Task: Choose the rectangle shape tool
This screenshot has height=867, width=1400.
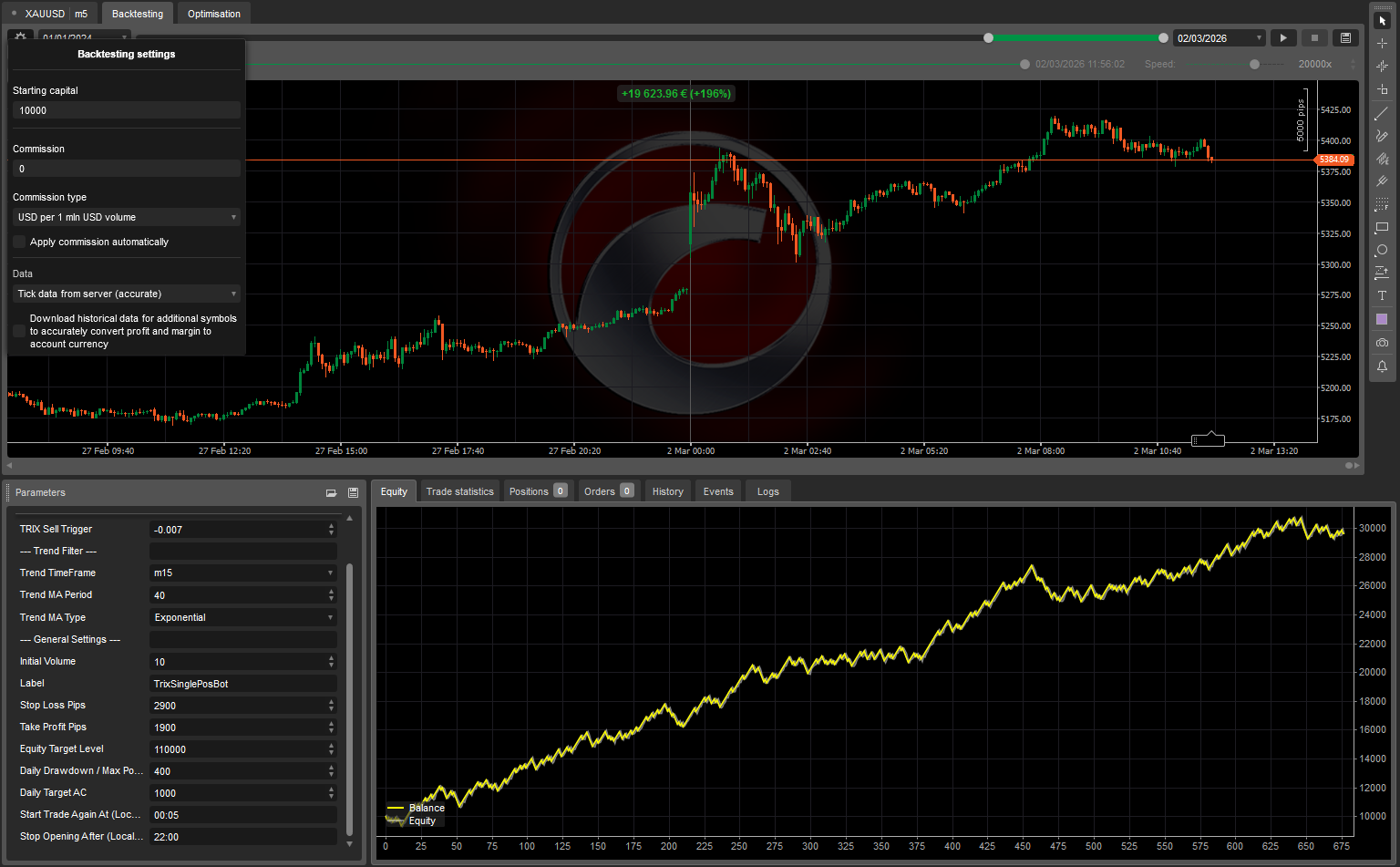Action: pos(1382,227)
